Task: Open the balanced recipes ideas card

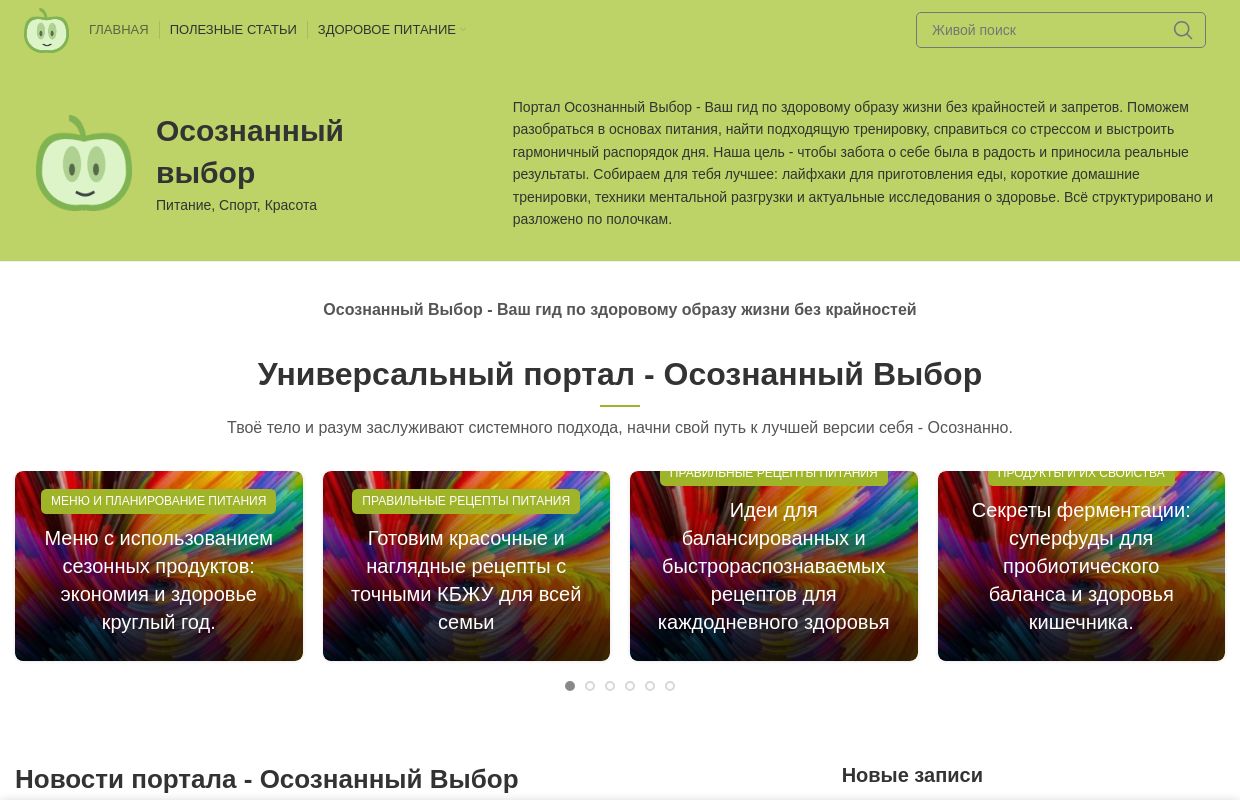Action: point(773,566)
